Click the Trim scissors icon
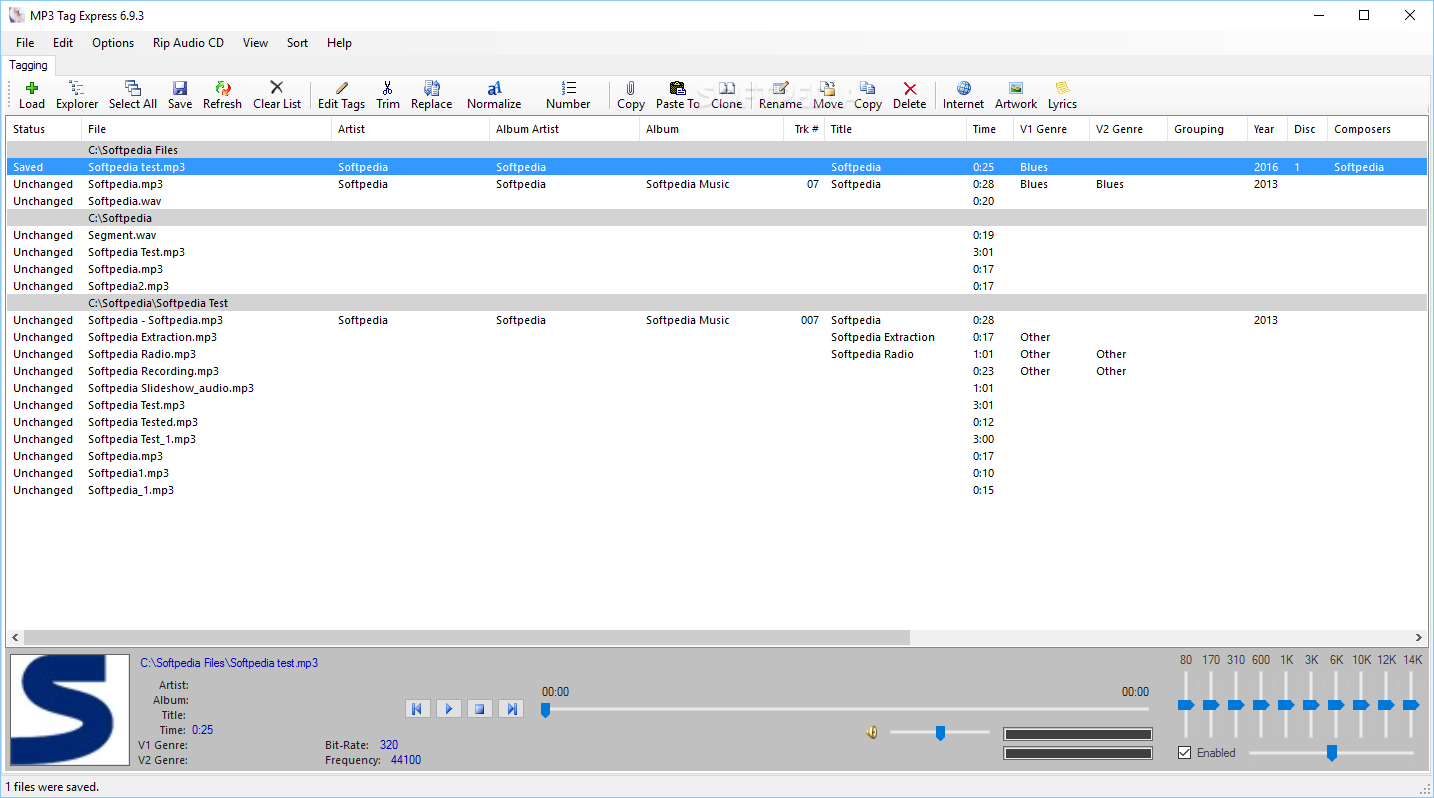The width and height of the screenshot is (1434, 798). [388, 89]
